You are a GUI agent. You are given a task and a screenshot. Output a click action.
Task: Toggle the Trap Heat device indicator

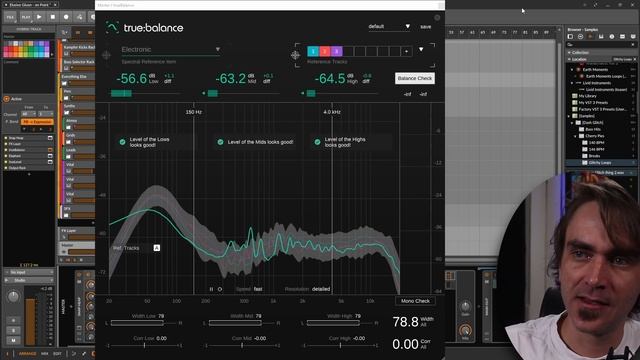click(x=6, y=138)
